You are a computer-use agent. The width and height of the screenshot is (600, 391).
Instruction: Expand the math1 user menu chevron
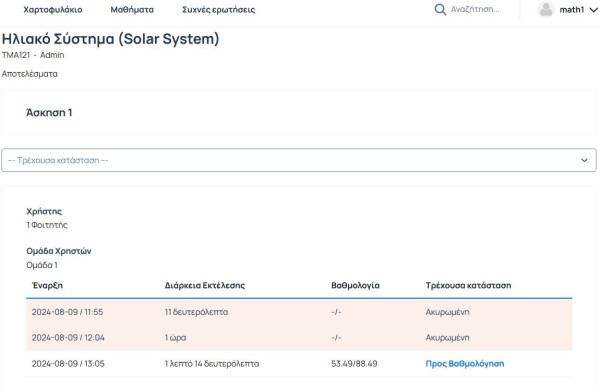tap(593, 10)
